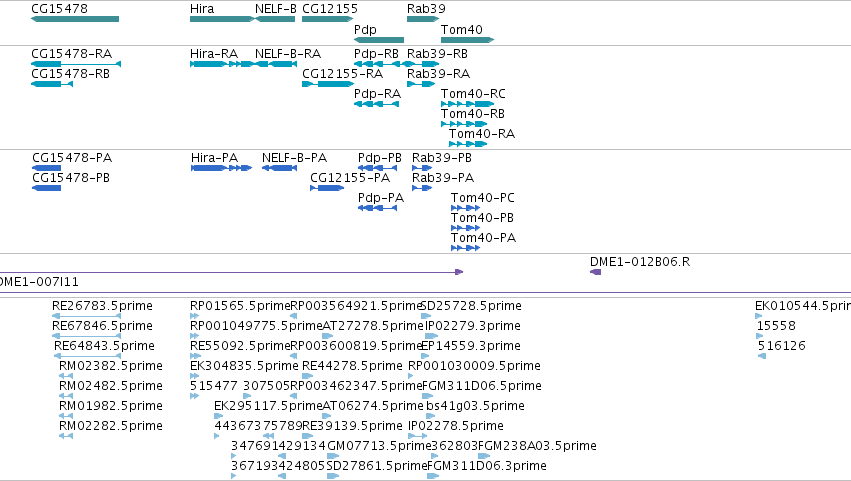Select the Tom40-PC protein label

(482, 198)
